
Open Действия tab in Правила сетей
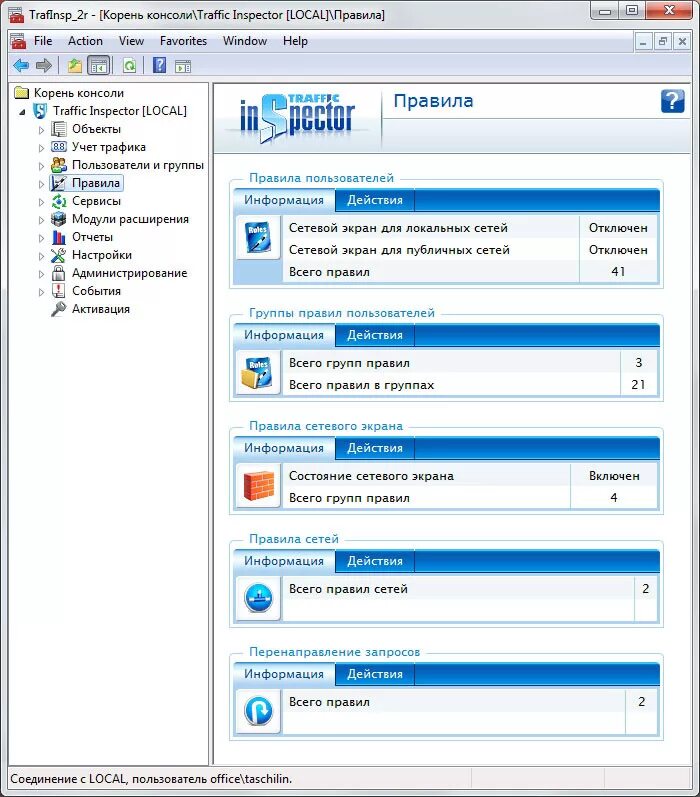click(375, 561)
